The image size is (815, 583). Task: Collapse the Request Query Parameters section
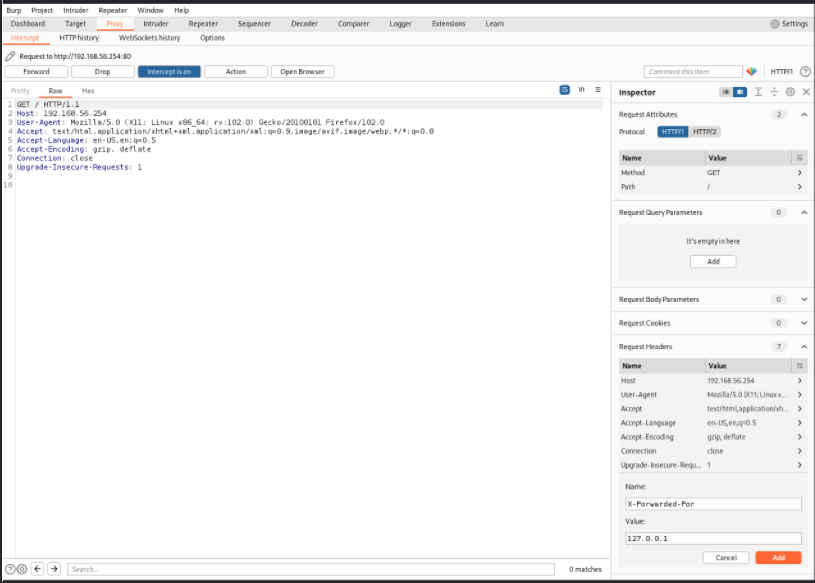click(x=804, y=213)
